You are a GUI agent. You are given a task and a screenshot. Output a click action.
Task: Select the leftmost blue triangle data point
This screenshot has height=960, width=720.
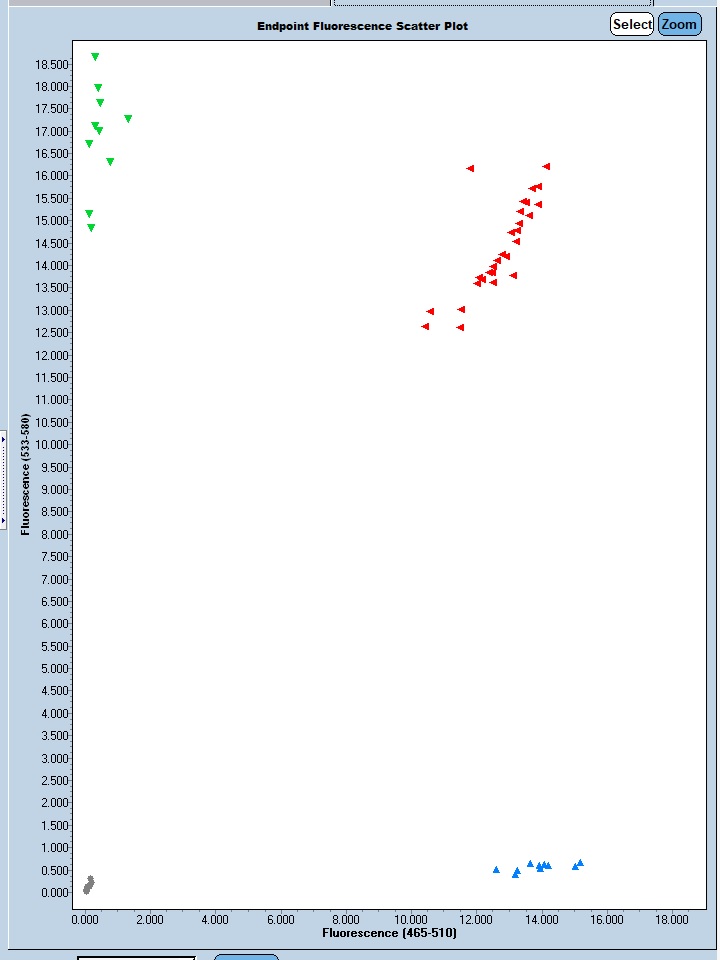tap(496, 869)
